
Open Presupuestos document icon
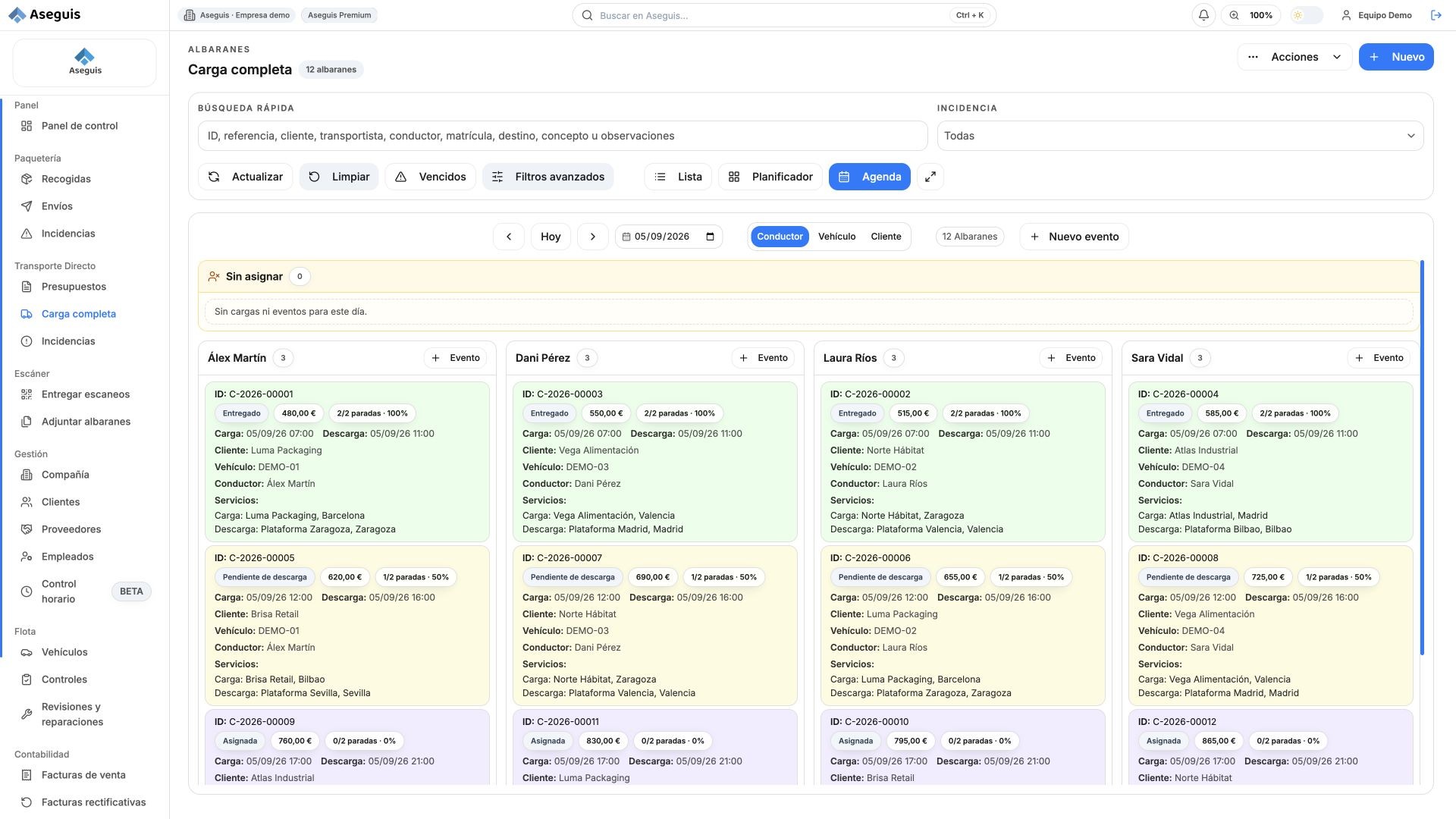pyautogui.click(x=27, y=287)
